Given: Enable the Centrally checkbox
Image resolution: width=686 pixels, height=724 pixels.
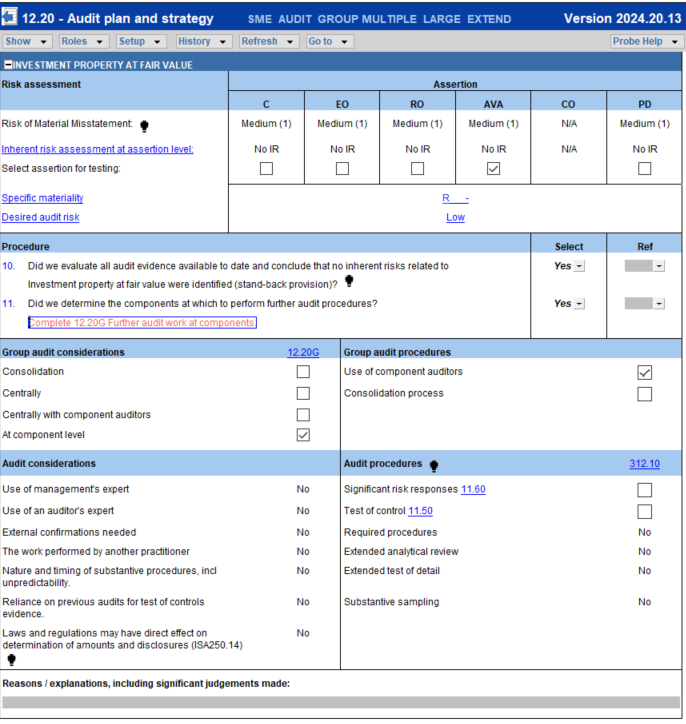Looking at the screenshot, I should pyautogui.click(x=303, y=393).
